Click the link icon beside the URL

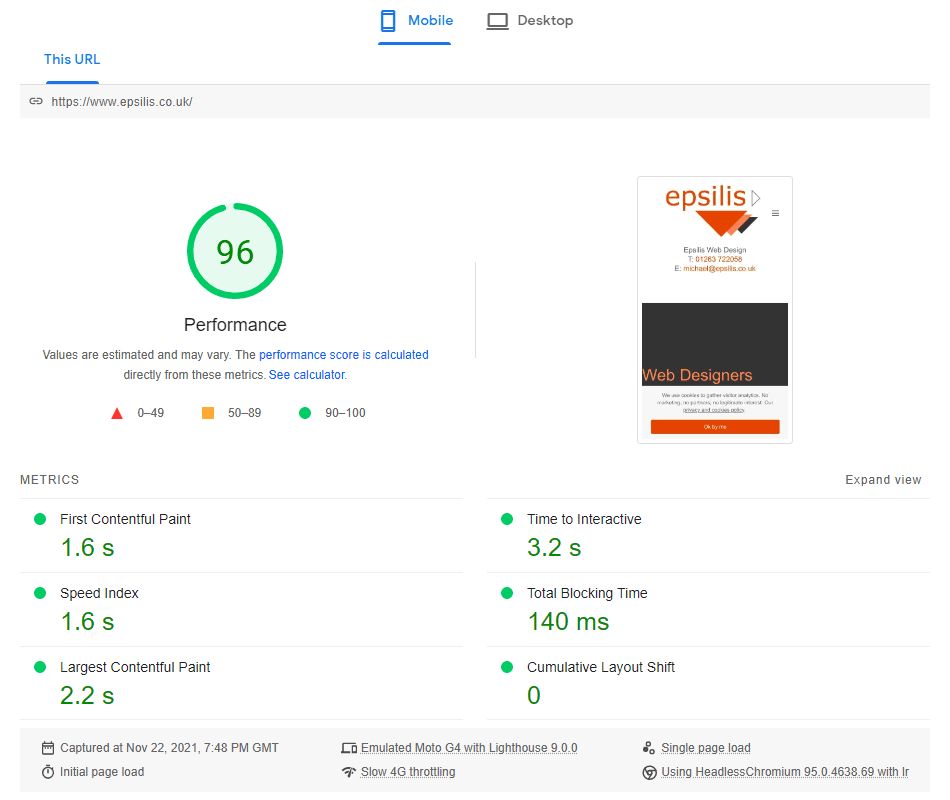[x=36, y=101]
